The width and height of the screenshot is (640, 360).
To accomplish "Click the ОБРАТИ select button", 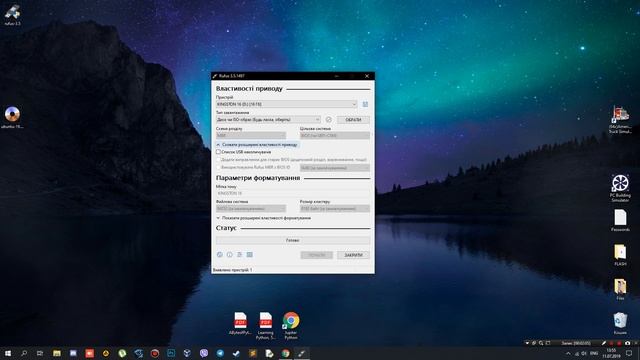I will tap(353, 120).
